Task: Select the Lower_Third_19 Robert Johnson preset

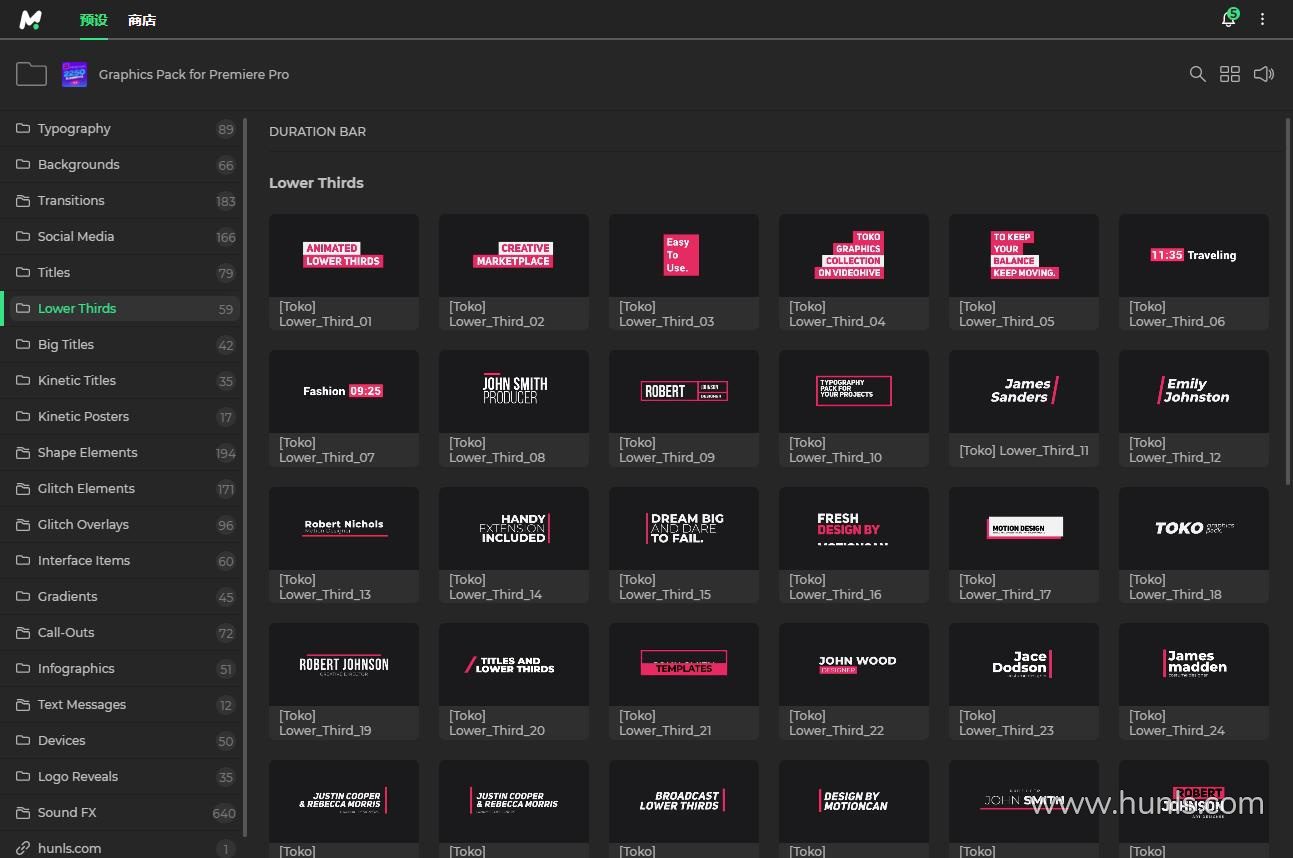Action: (344, 681)
